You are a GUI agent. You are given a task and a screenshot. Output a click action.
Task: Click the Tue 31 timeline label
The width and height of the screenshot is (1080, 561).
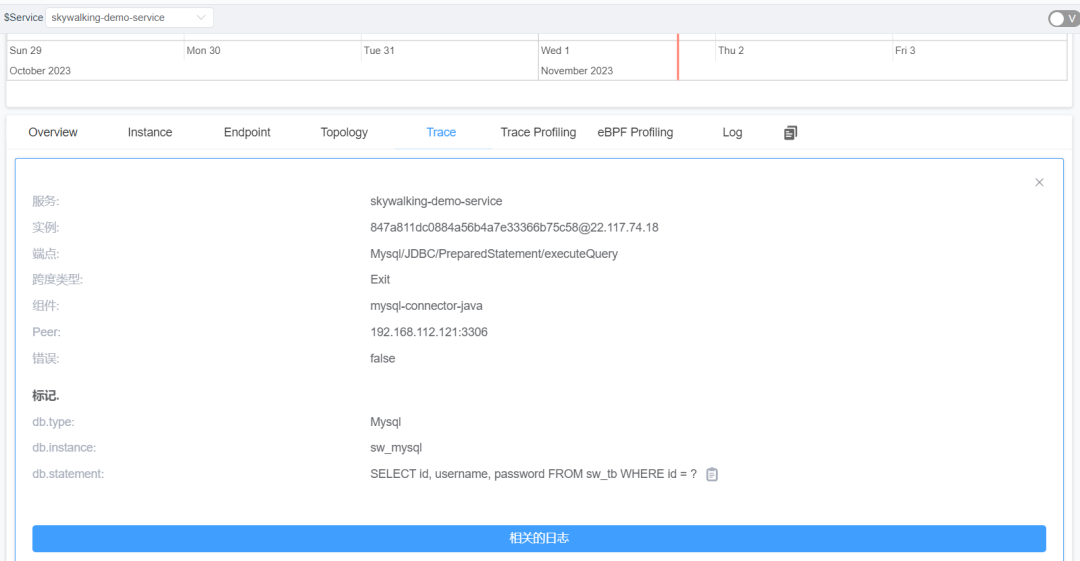point(379,50)
